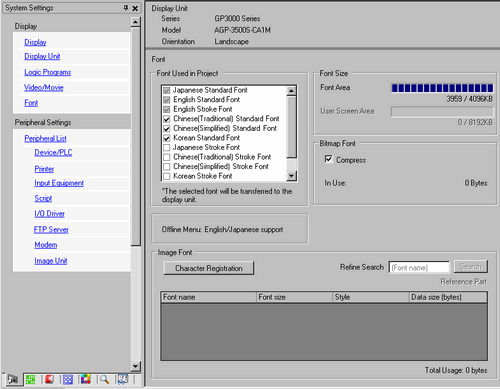The width and height of the screenshot is (500, 389).
Task: Open the question mark tab icon
Action: pyautogui.click(x=123, y=379)
